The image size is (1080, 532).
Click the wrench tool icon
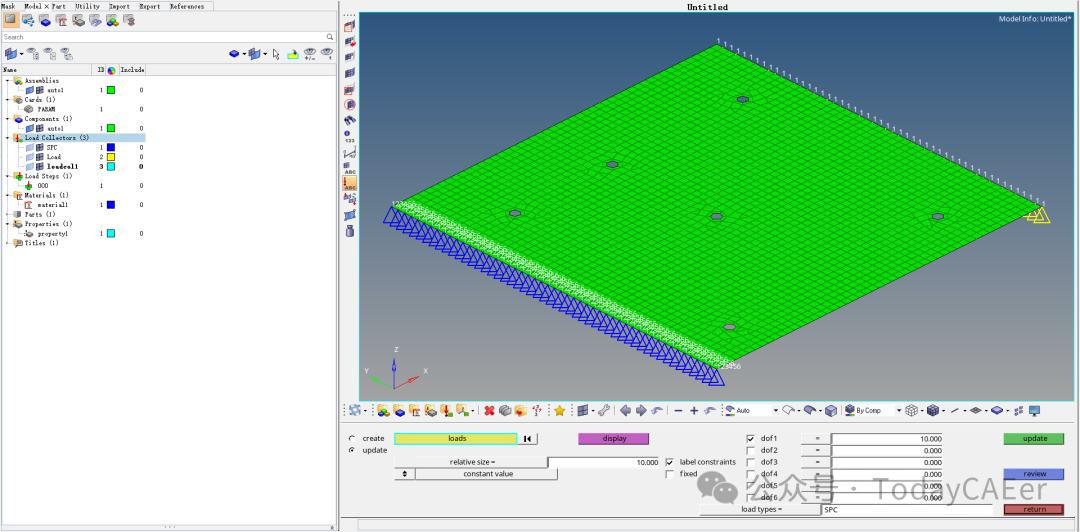tap(603, 411)
